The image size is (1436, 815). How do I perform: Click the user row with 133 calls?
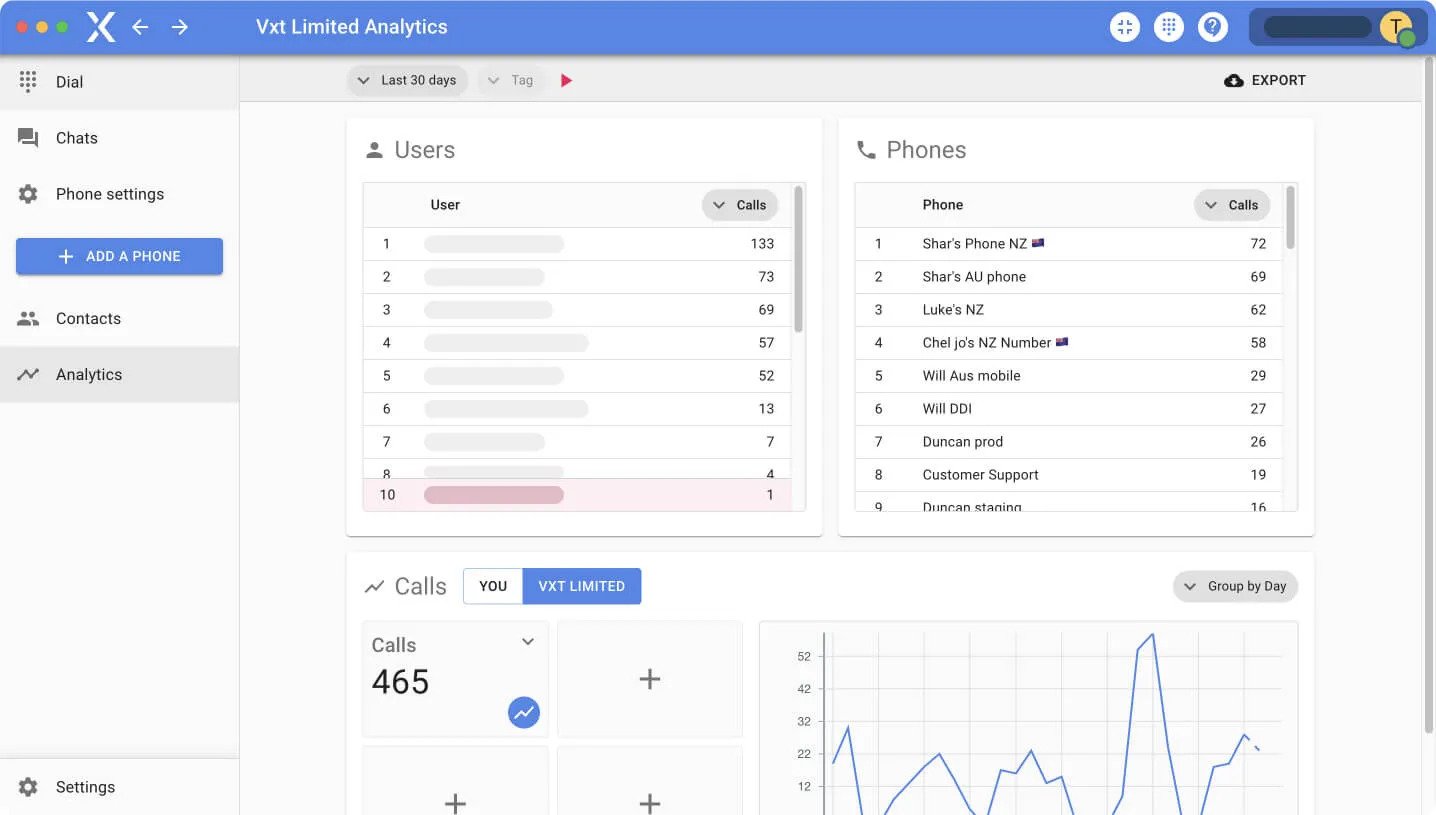(x=577, y=244)
